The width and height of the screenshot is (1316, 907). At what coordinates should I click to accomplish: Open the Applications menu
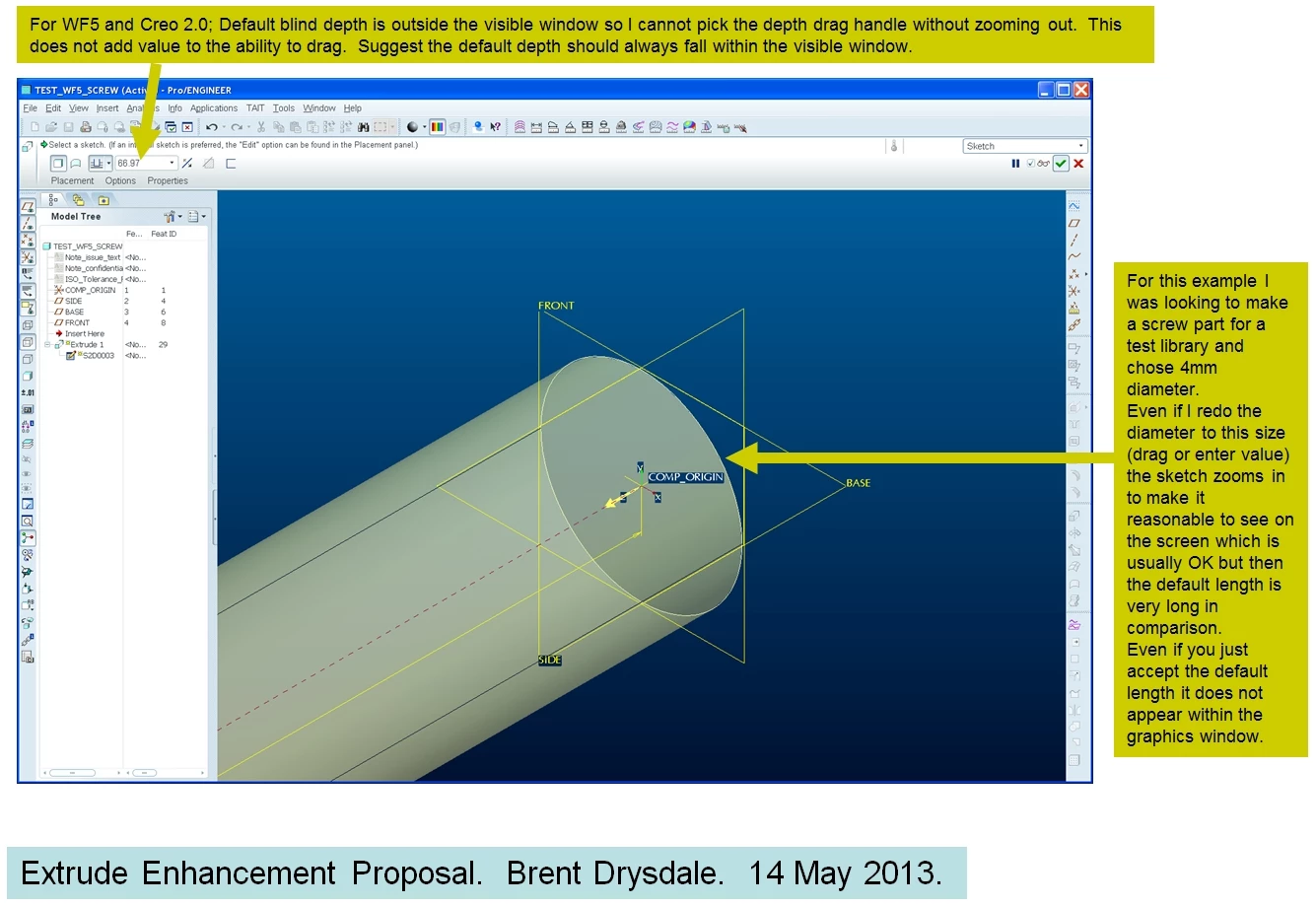(x=214, y=108)
